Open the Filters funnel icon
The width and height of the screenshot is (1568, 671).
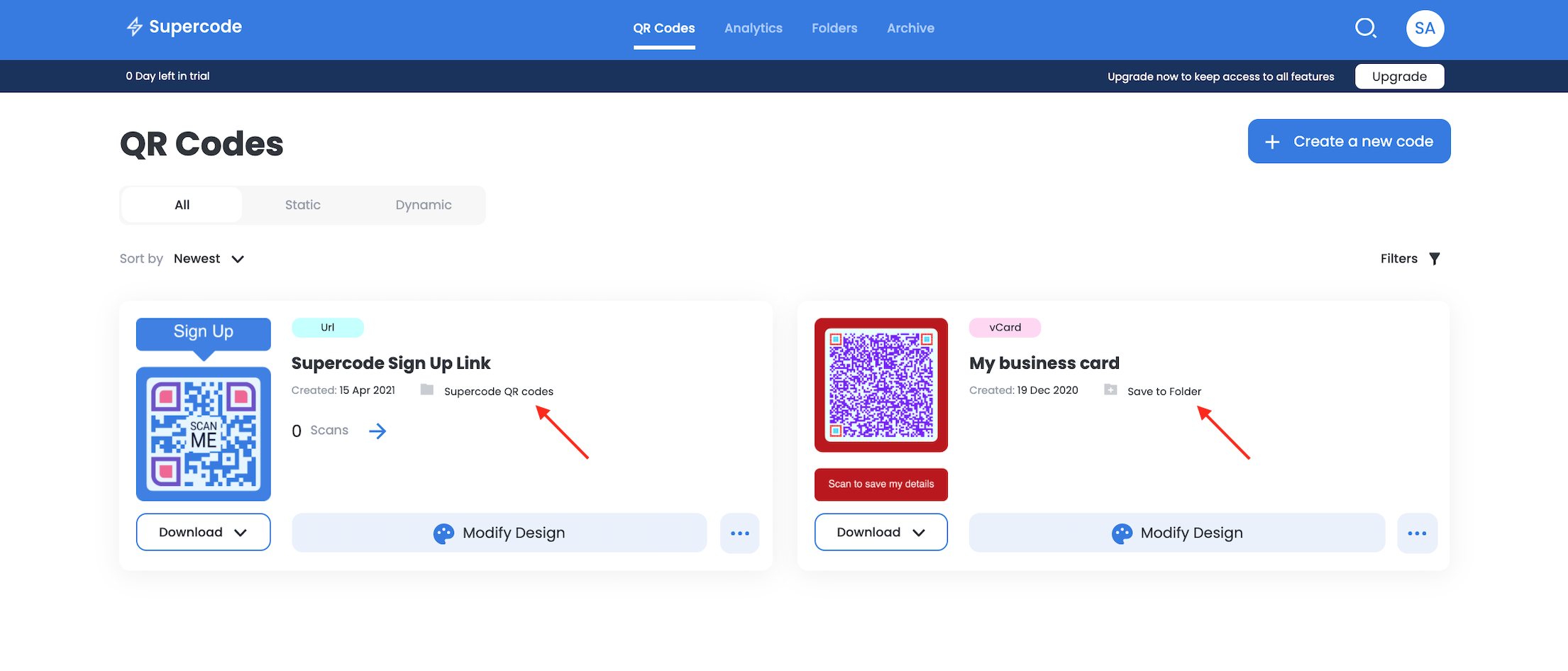pyautogui.click(x=1435, y=258)
